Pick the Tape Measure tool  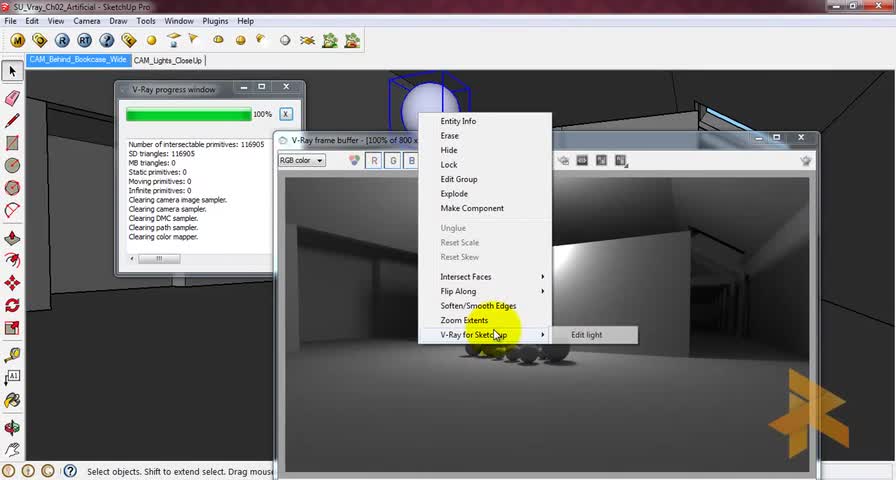coord(13,355)
